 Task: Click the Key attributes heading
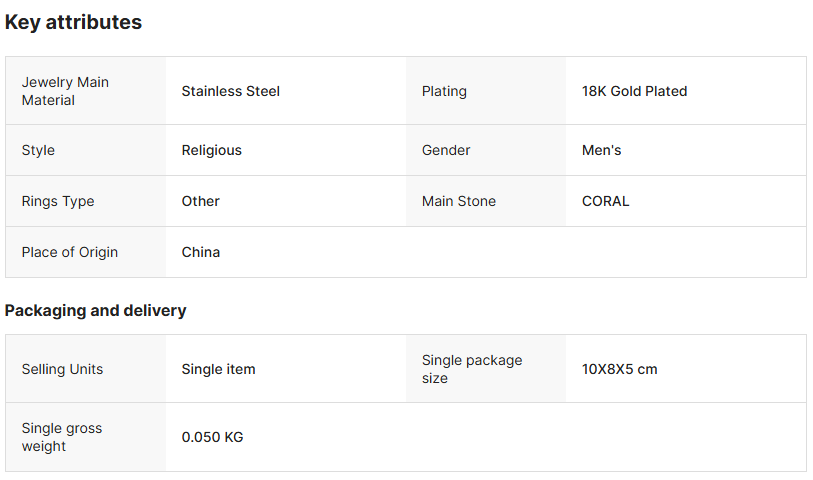(73, 22)
